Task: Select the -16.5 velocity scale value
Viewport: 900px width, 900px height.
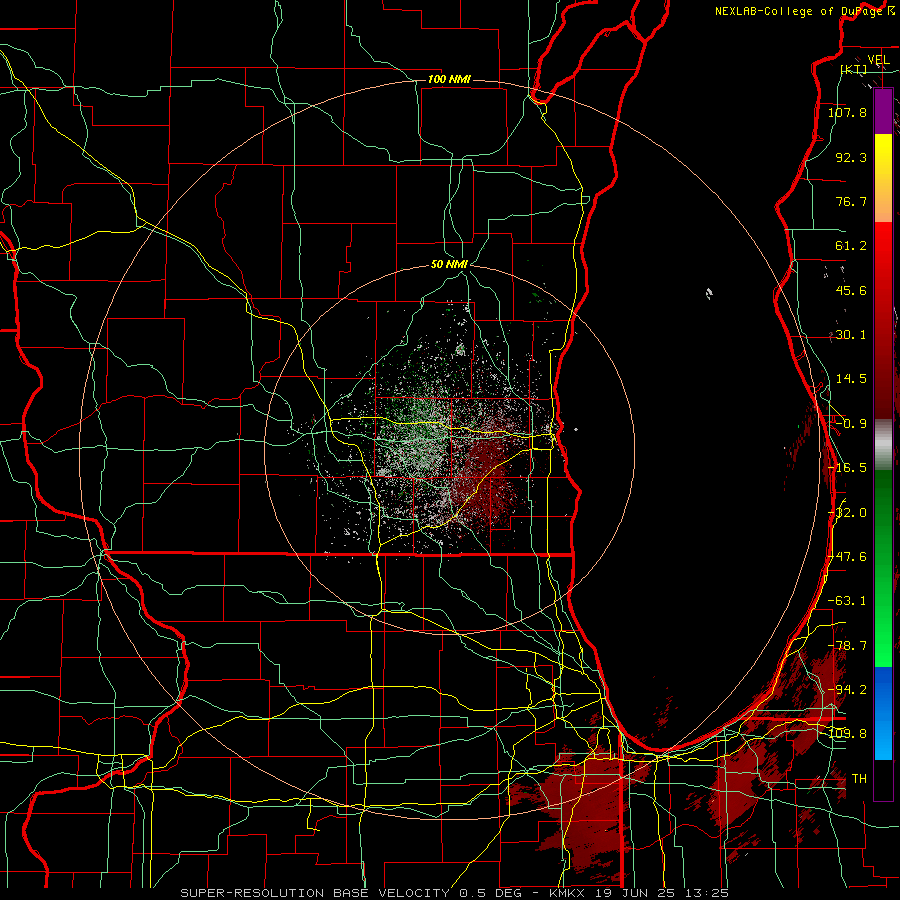Action: point(847,468)
